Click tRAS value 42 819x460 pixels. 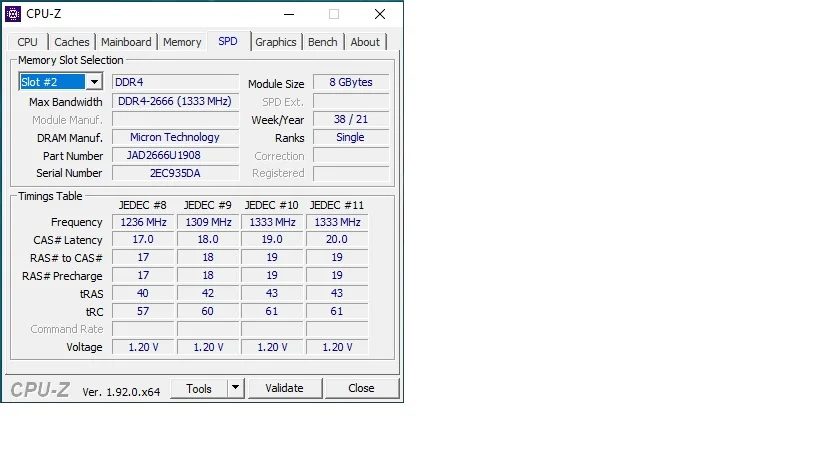tap(208, 293)
